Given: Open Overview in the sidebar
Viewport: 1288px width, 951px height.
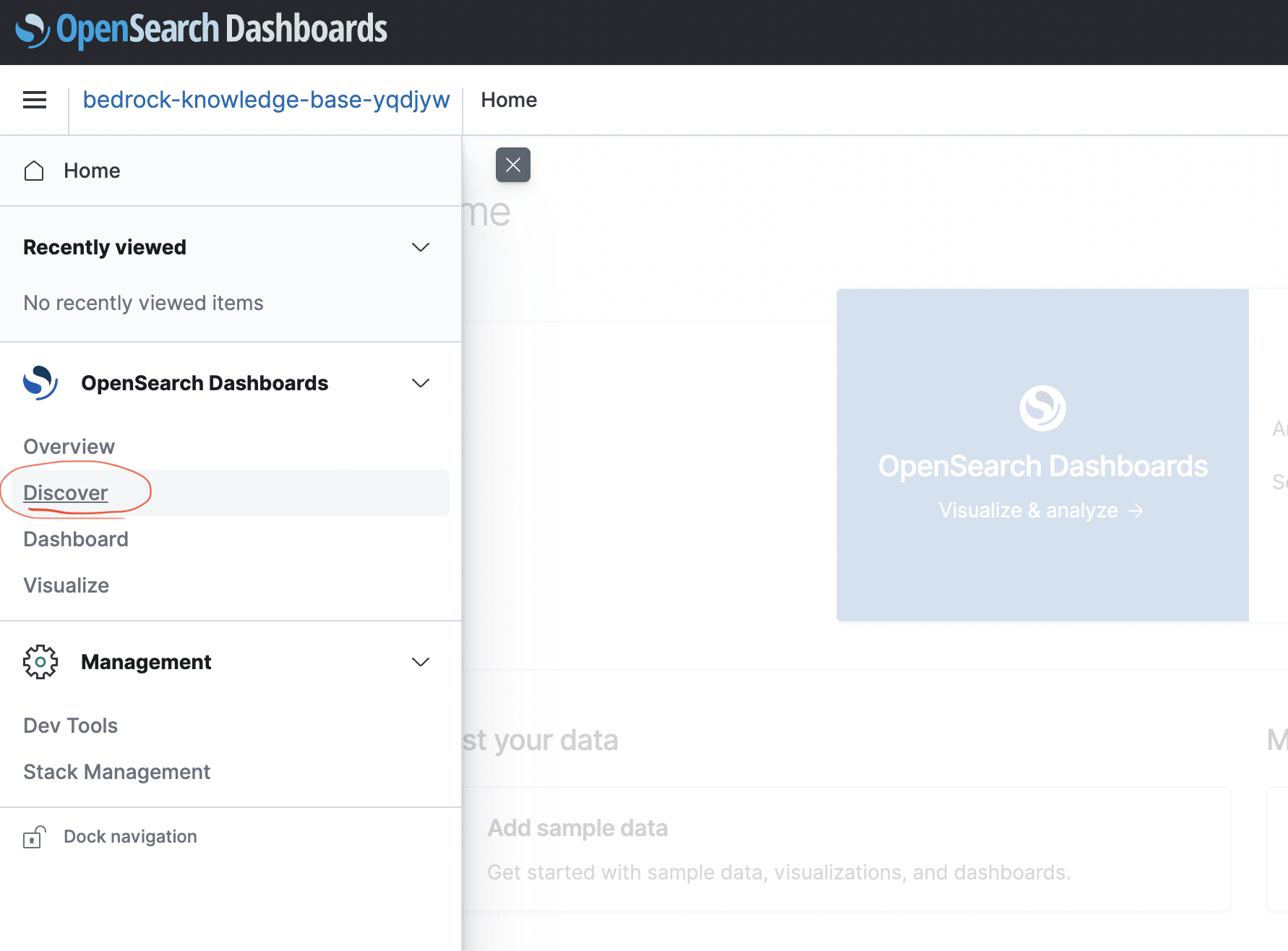Looking at the screenshot, I should (x=69, y=447).
